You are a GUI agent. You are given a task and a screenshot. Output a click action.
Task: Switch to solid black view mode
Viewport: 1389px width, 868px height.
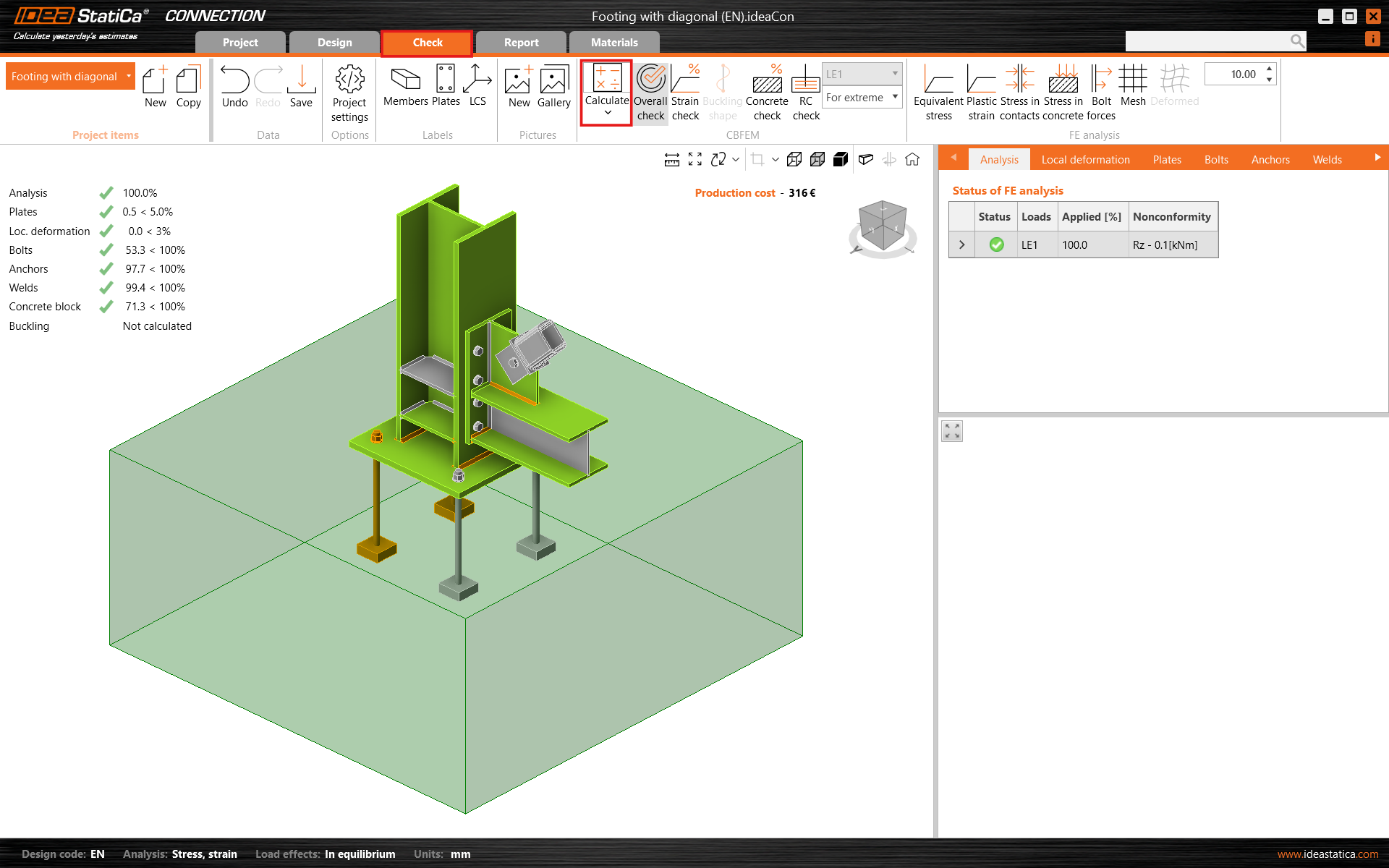pos(841,159)
